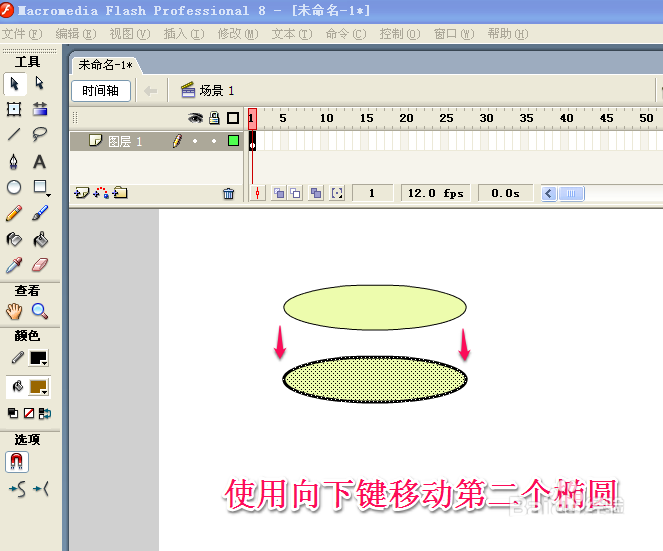Open the 插入 menu
This screenshot has width=663, height=551.
coord(184,33)
